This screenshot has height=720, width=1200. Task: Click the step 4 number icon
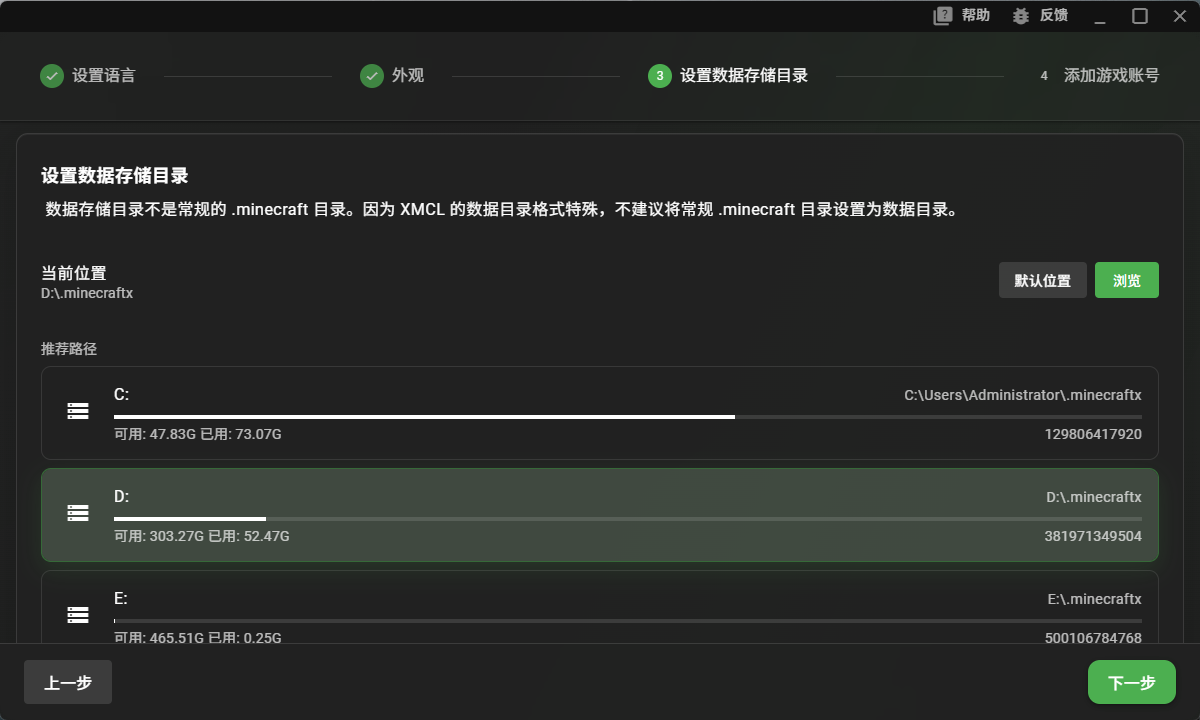[x=1044, y=76]
